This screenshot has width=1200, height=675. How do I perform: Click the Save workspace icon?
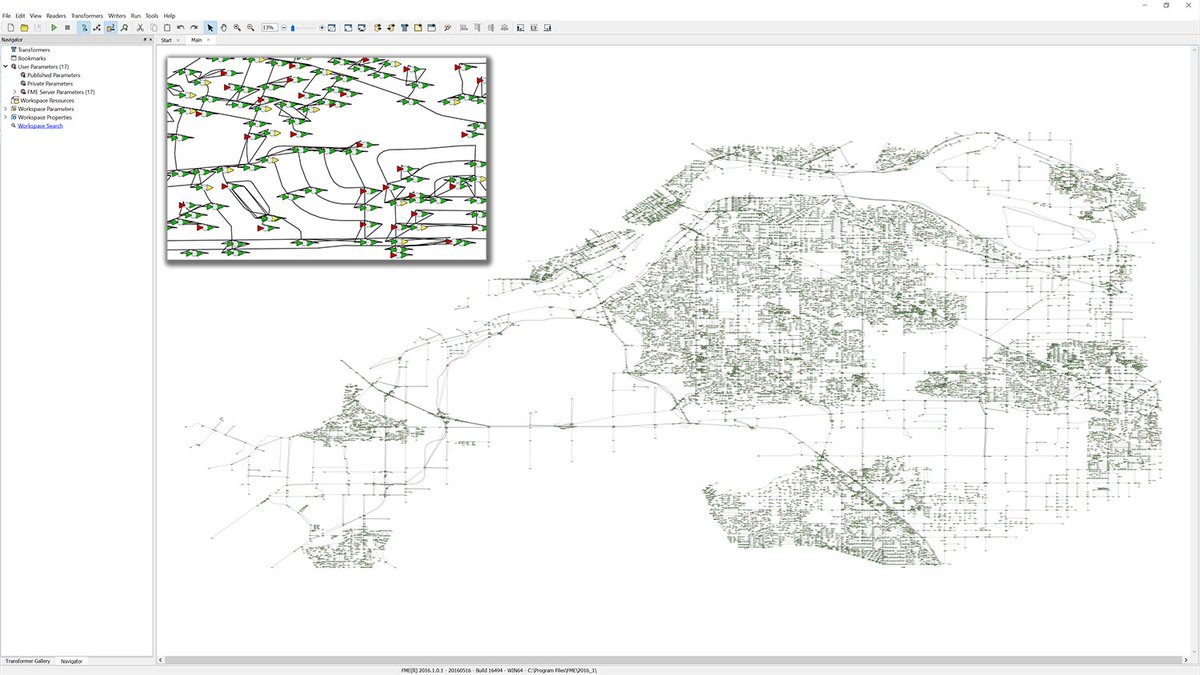click(x=39, y=27)
